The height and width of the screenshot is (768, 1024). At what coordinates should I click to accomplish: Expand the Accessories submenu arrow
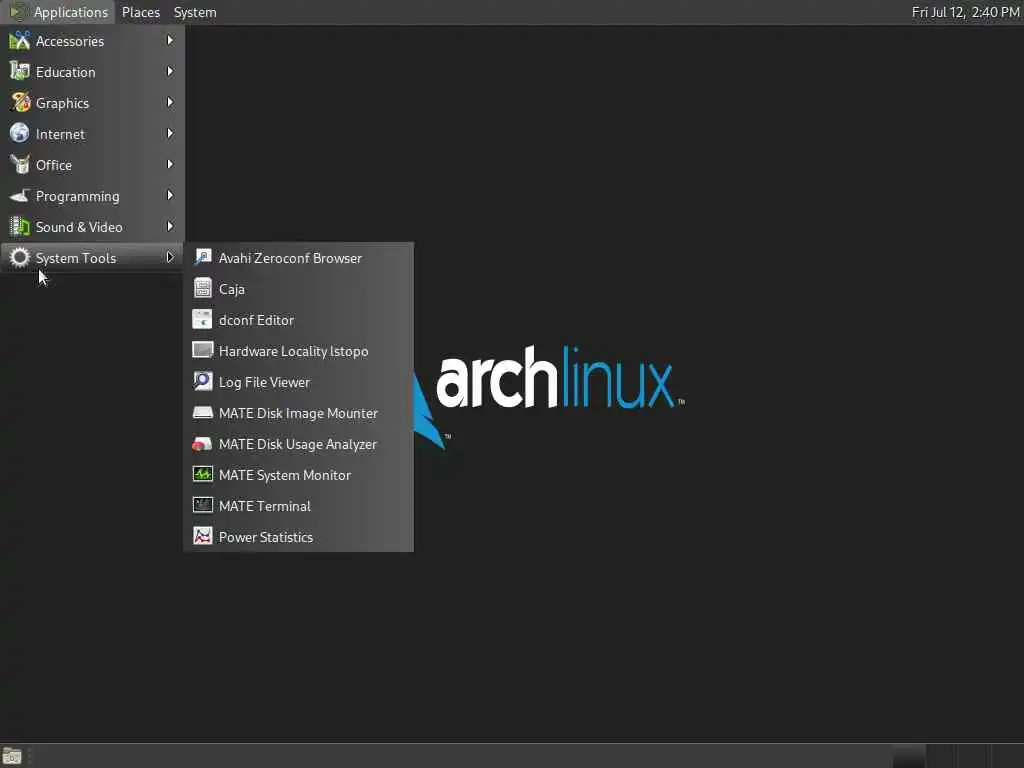click(x=170, y=40)
